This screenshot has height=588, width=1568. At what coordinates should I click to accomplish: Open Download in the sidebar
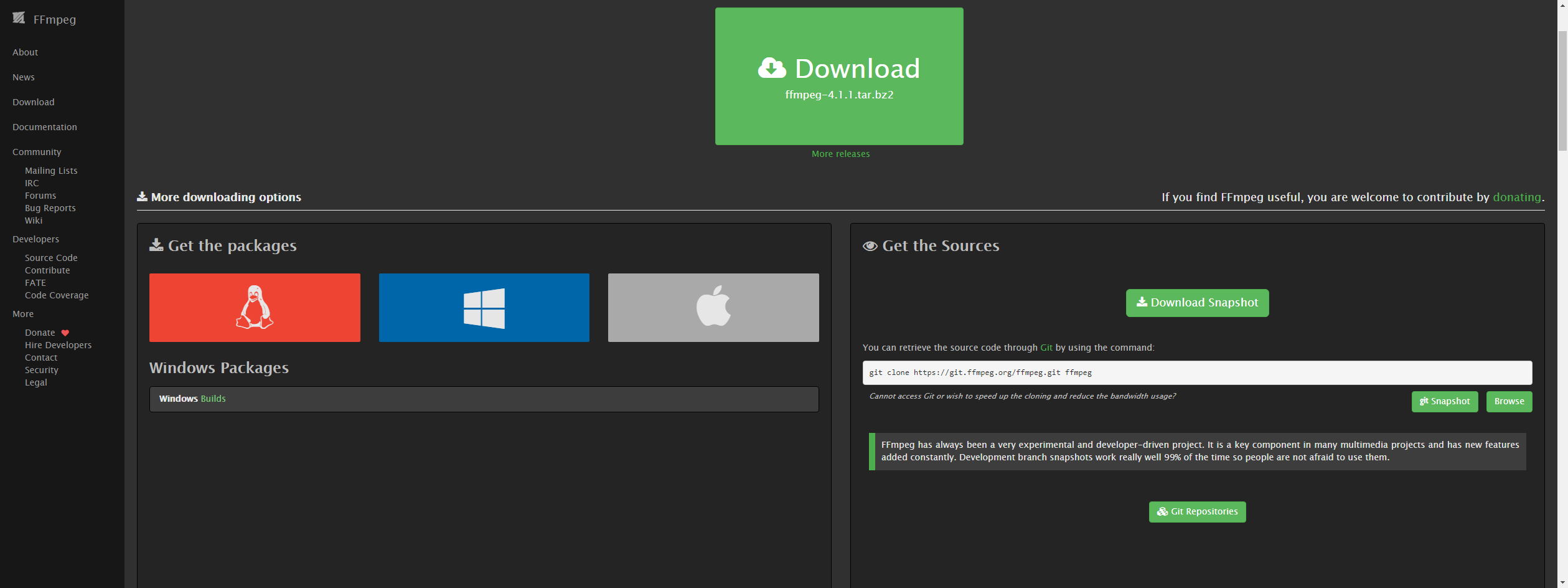coord(34,102)
